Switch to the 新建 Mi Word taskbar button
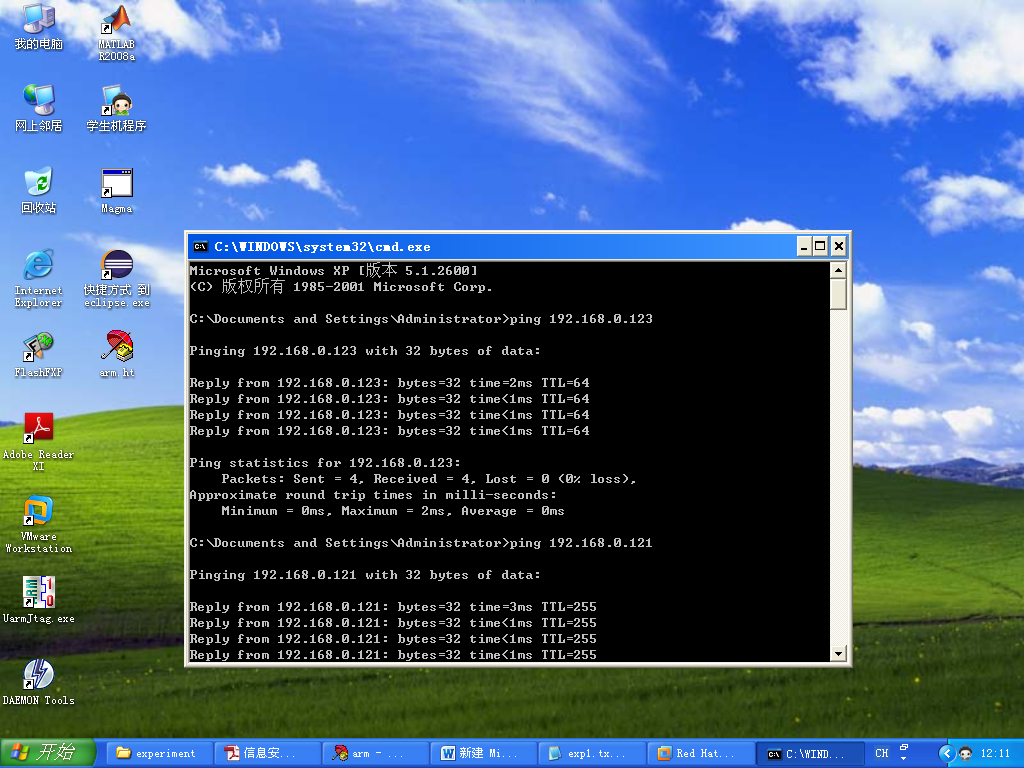 tap(485, 753)
